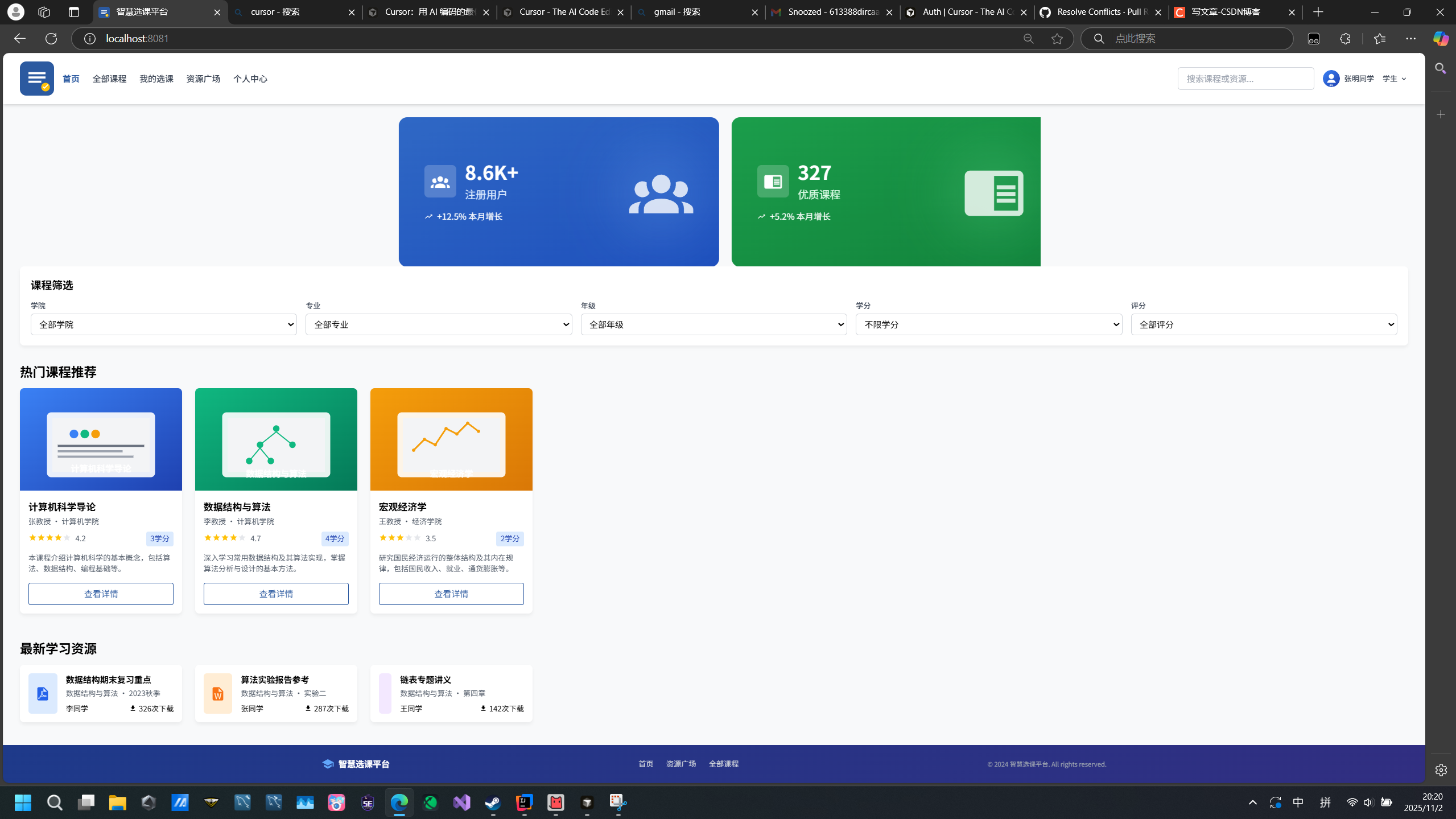This screenshot has width=1456, height=819.
Task: Click the browser refresh icon
Action: [x=51, y=39]
